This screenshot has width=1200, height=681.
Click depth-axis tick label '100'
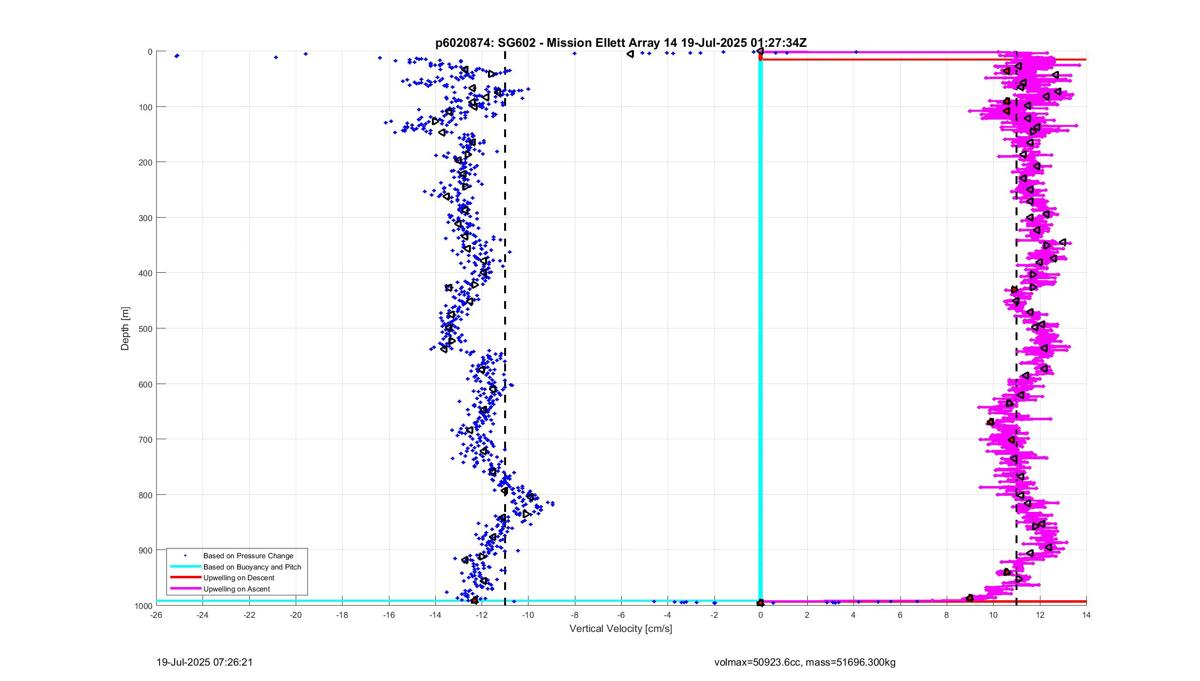(144, 107)
